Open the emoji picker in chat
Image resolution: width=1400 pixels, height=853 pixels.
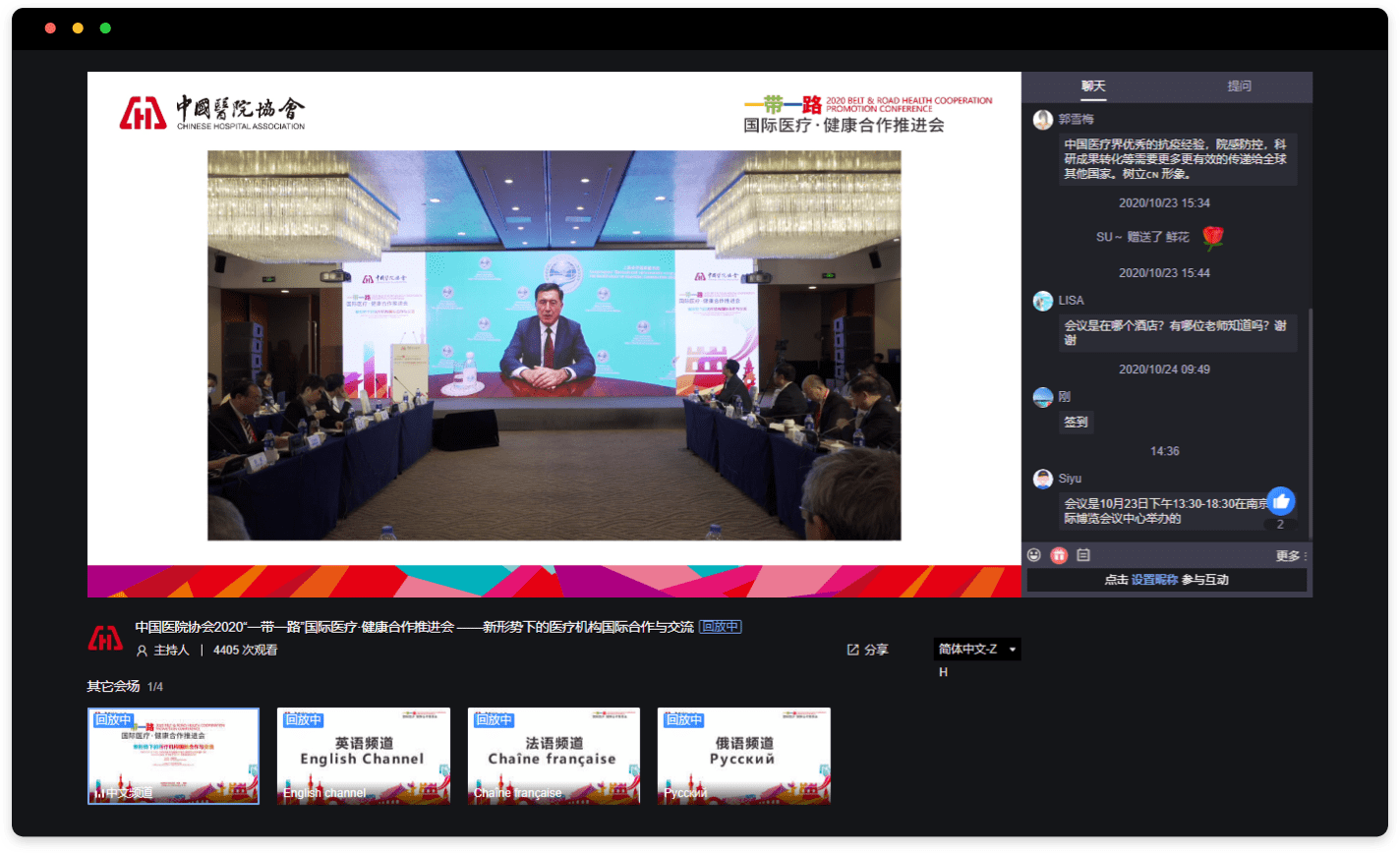pyautogui.click(x=1034, y=555)
